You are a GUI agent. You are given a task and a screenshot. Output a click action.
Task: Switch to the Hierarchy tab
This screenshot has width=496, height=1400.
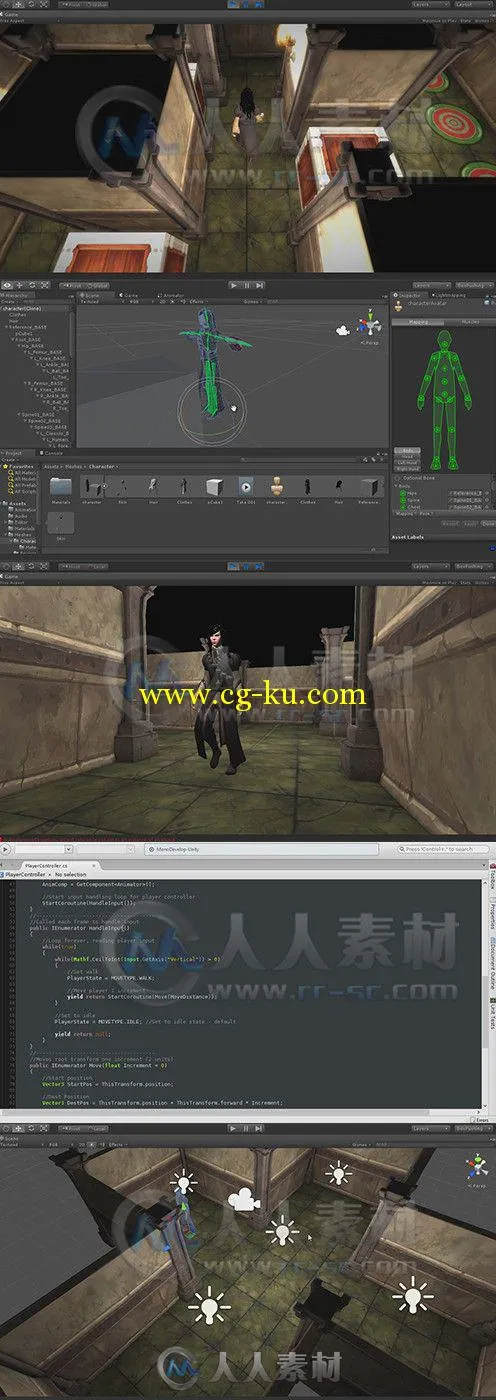tap(16, 296)
